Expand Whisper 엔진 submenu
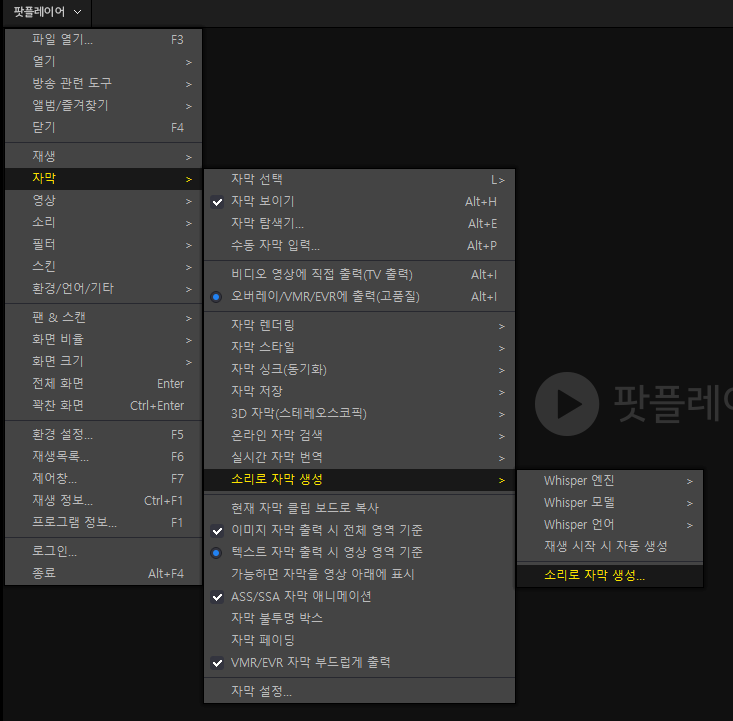The width and height of the screenshot is (733, 721). coord(610,481)
